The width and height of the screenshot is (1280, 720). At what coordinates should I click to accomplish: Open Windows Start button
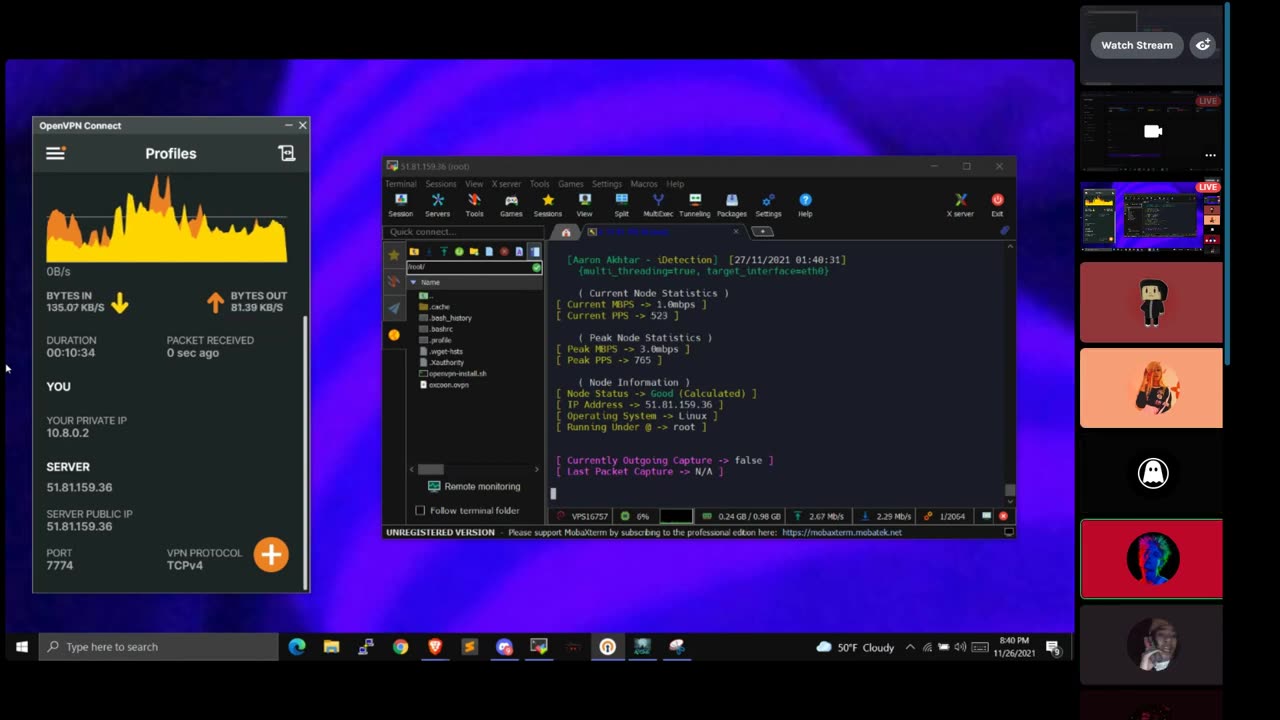click(21, 647)
